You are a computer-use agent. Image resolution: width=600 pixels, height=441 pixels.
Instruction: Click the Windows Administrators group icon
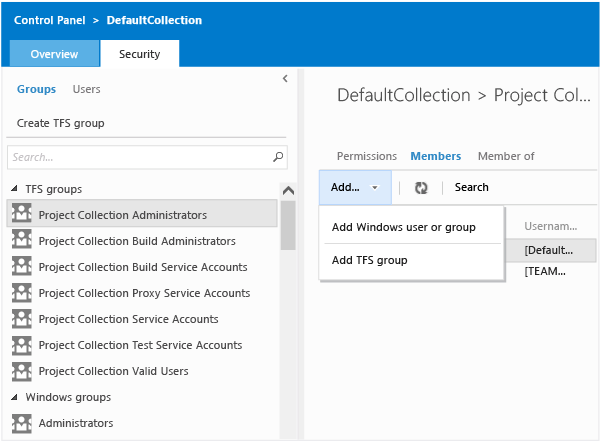[21, 423]
